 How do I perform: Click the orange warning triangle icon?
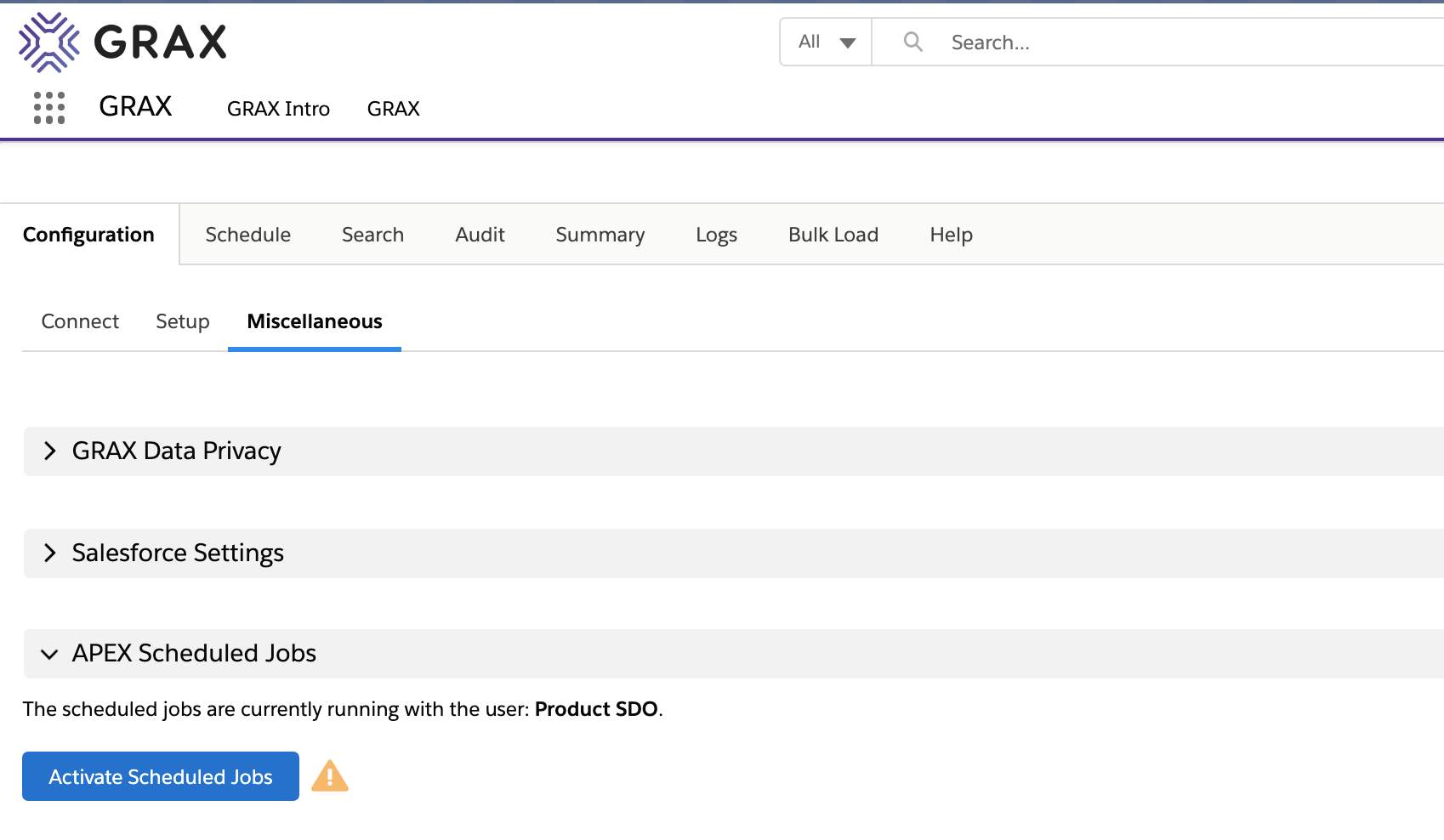pos(330,776)
